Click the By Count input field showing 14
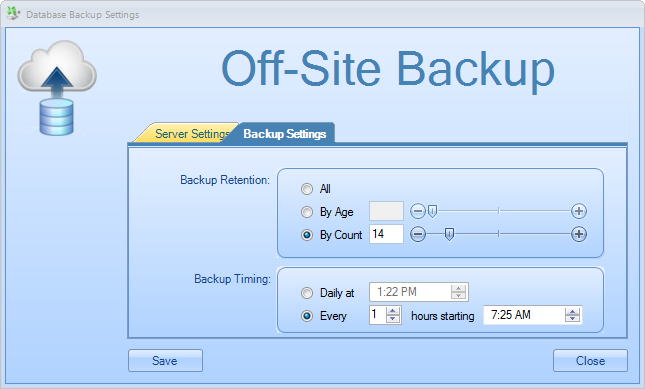 pos(386,234)
